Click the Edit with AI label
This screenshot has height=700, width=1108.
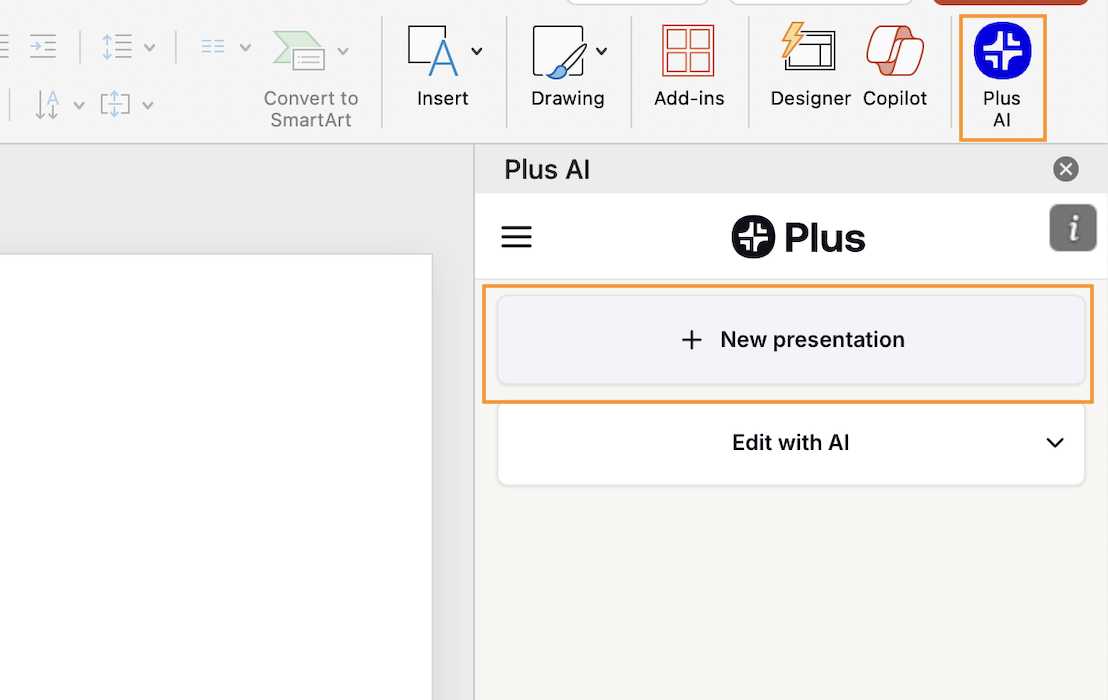click(x=790, y=443)
